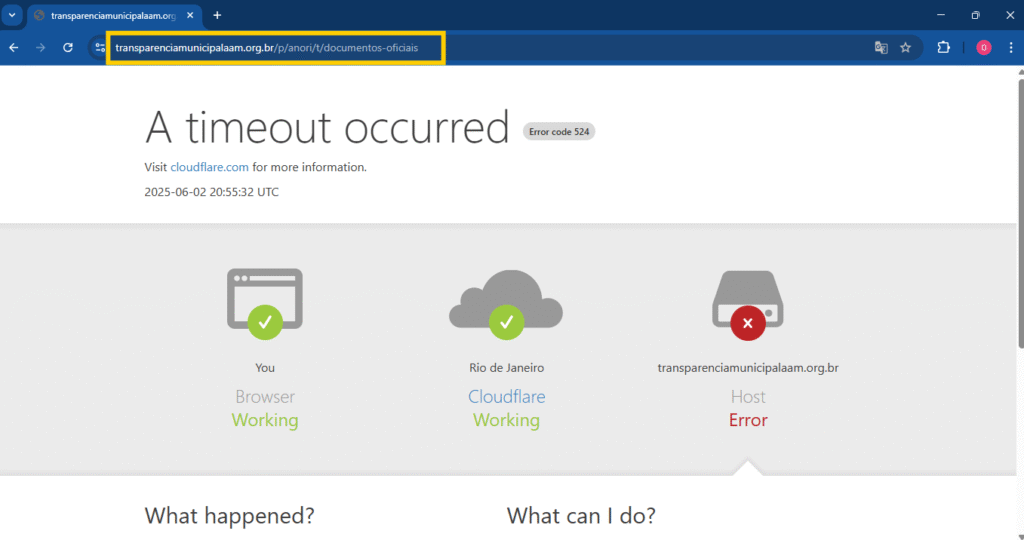View site information icon in address bar

[100, 48]
